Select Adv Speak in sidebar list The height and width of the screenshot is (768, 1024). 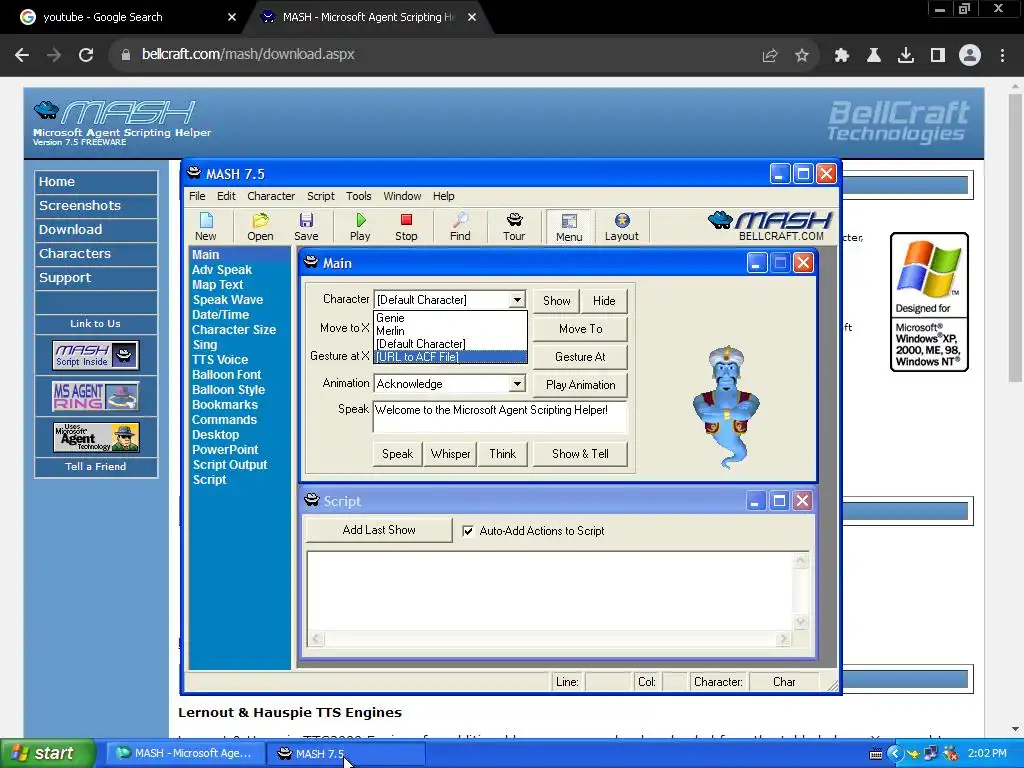pyautogui.click(x=222, y=270)
